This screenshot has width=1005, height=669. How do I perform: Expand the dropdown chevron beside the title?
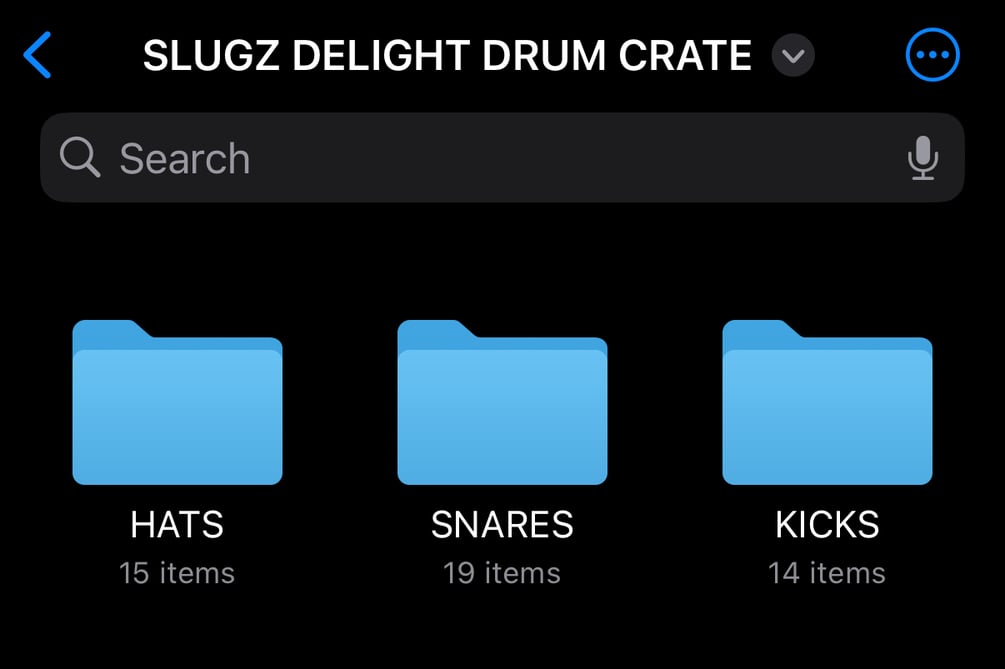793,57
